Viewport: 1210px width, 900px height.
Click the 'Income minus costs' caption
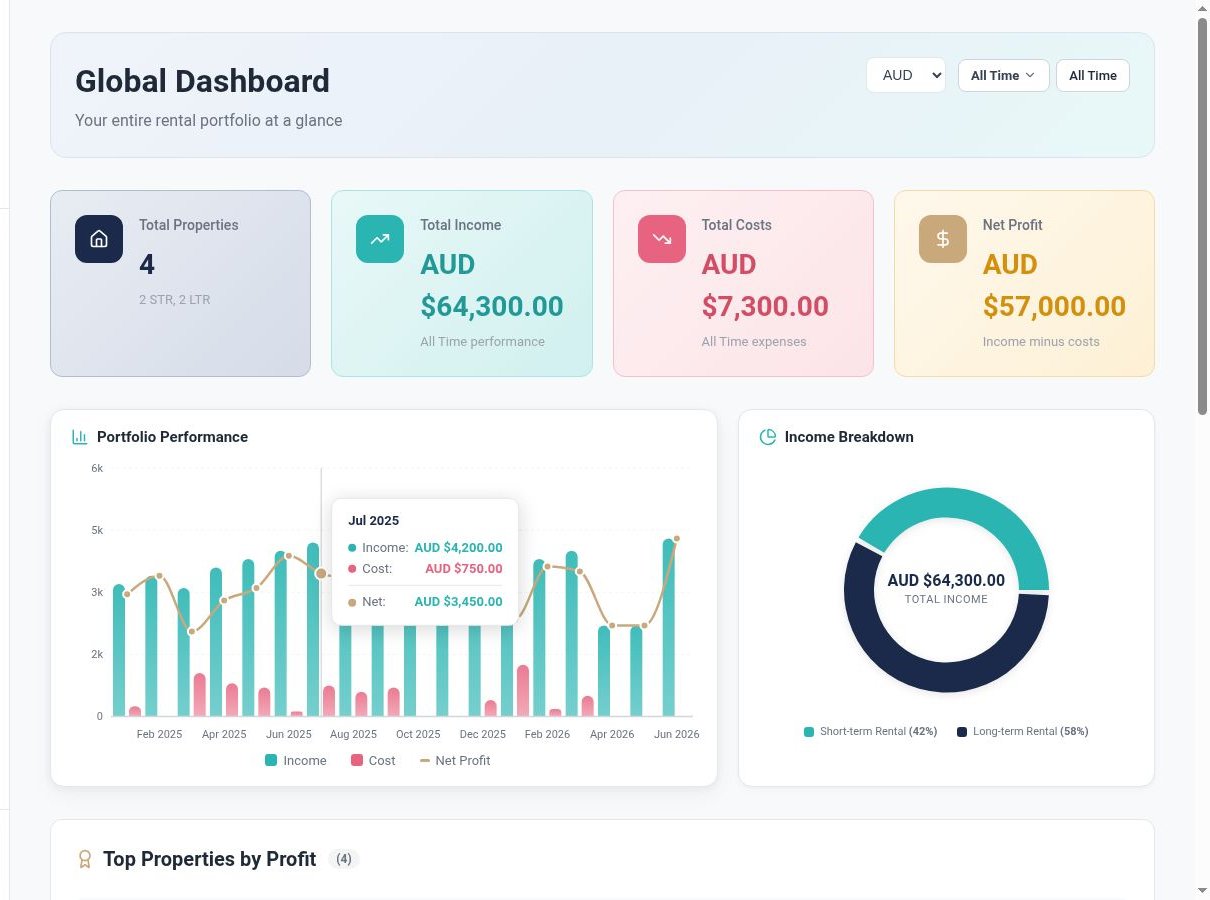pos(1041,342)
